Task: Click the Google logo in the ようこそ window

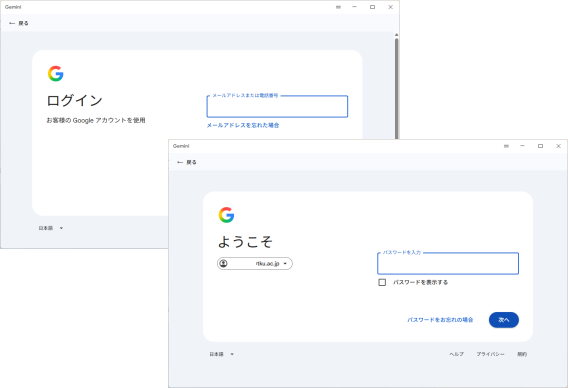Action: [x=226, y=215]
